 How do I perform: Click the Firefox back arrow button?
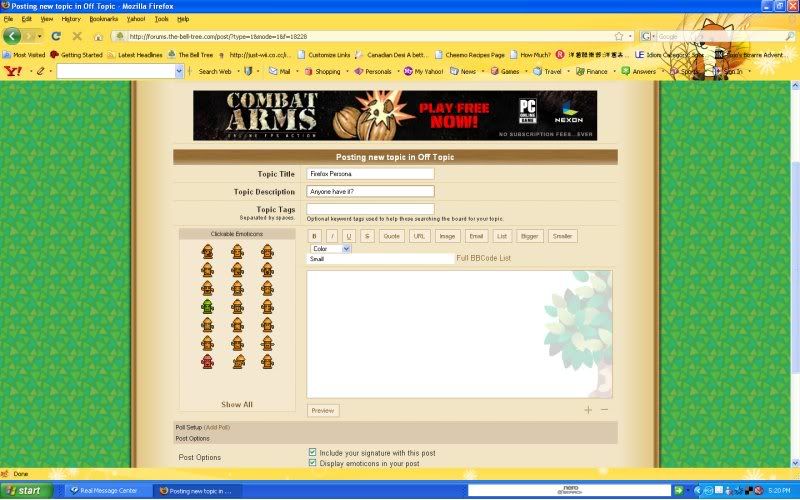(x=13, y=36)
